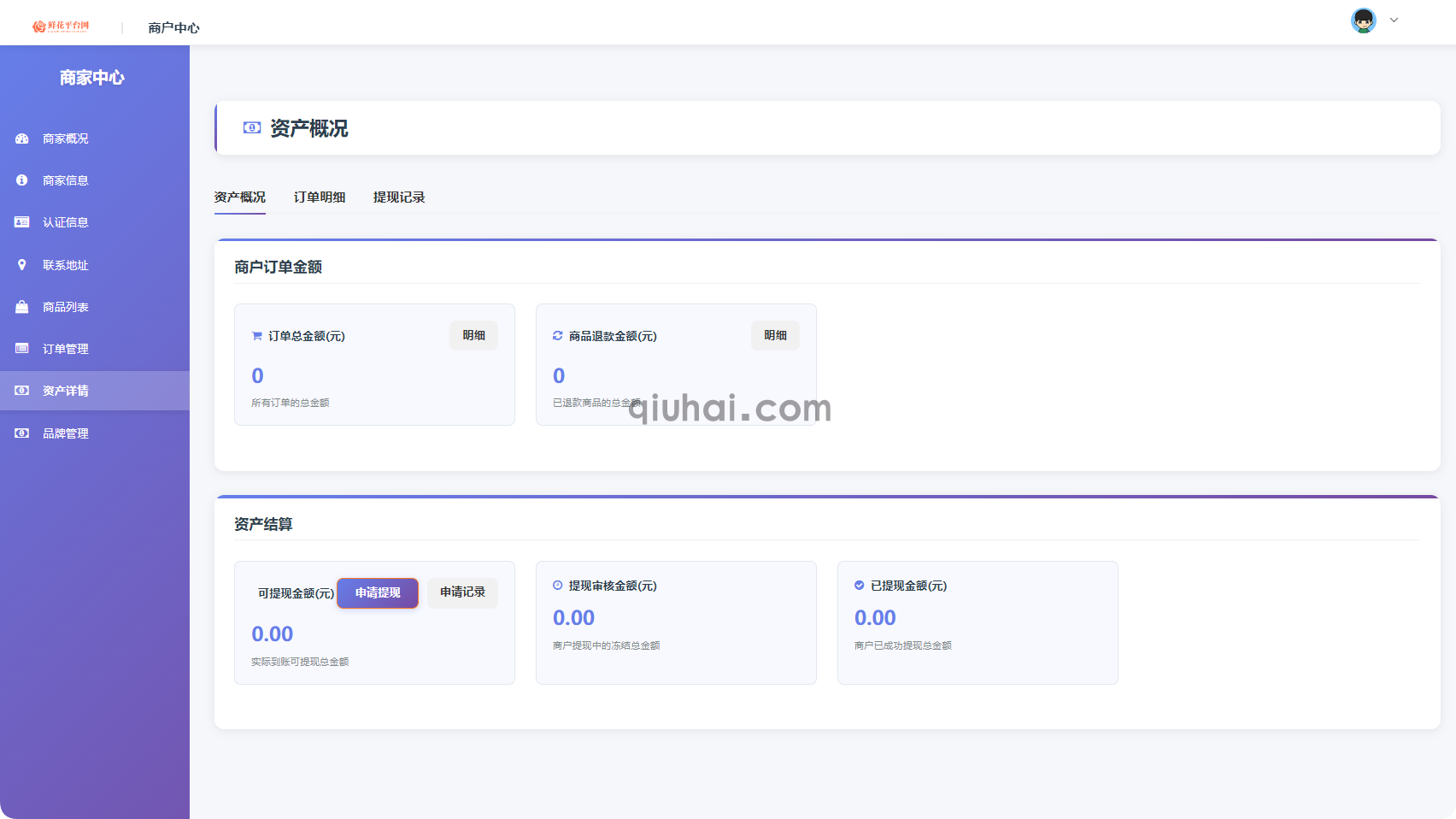The image size is (1456, 819).
Task: Click the money icon beside 品牌管理
Action: click(22, 433)
